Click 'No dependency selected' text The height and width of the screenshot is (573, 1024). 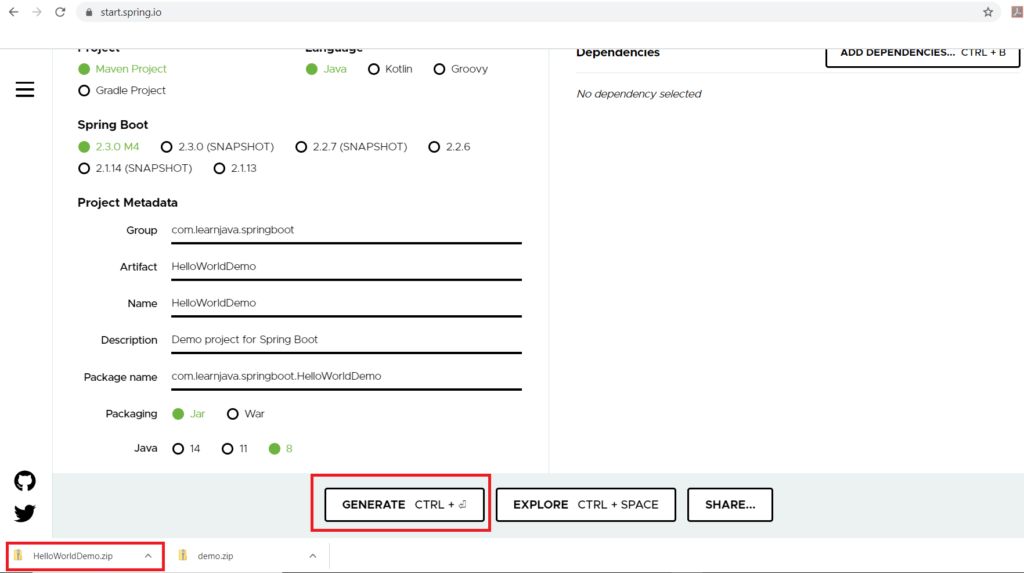[x=639, y=94]
